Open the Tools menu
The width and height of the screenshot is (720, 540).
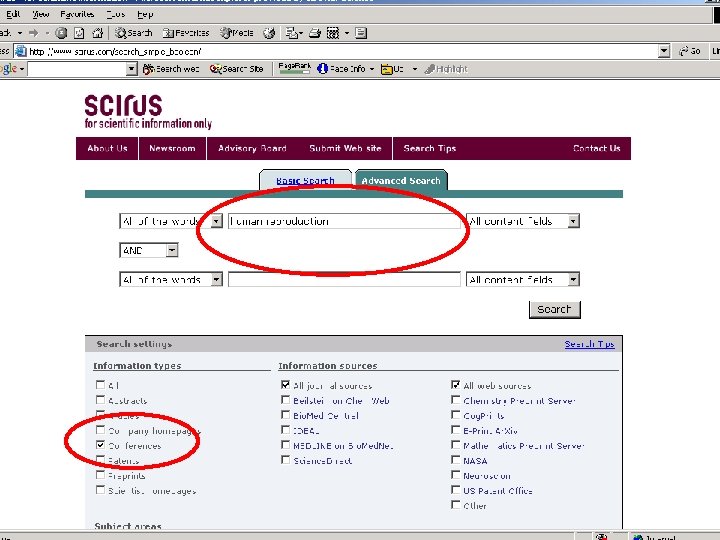coord(116,14)
